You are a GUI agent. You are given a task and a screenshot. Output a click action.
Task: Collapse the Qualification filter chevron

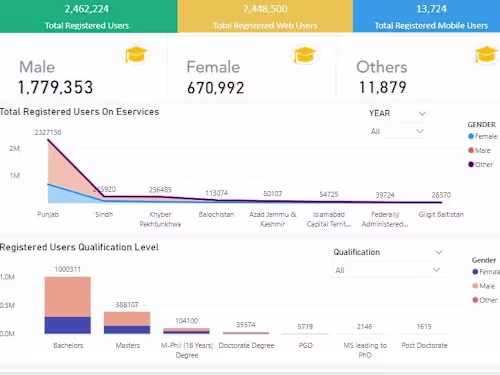click(439, 252)
